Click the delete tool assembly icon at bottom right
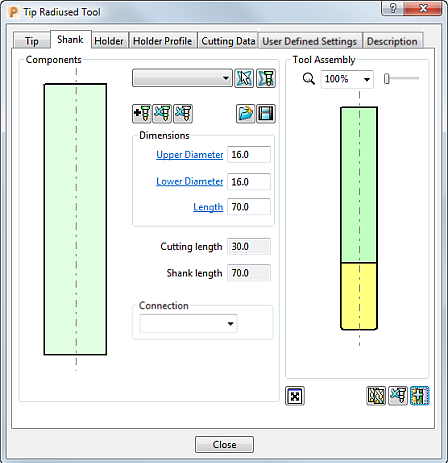Image resolution: width=448 pixels, height=463 pixels. pos(398,396)
